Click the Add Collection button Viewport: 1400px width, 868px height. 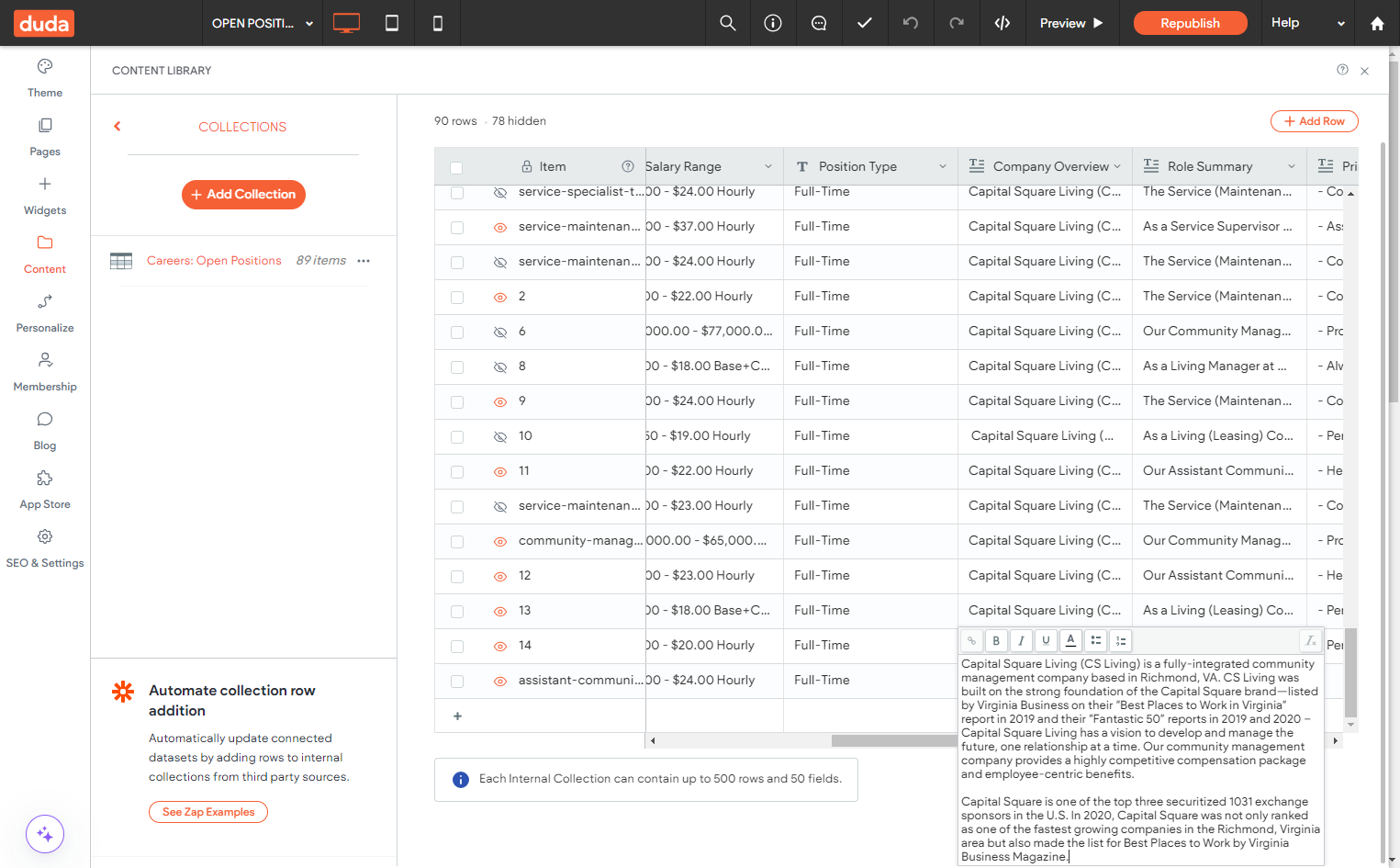[x=243, y=195]
